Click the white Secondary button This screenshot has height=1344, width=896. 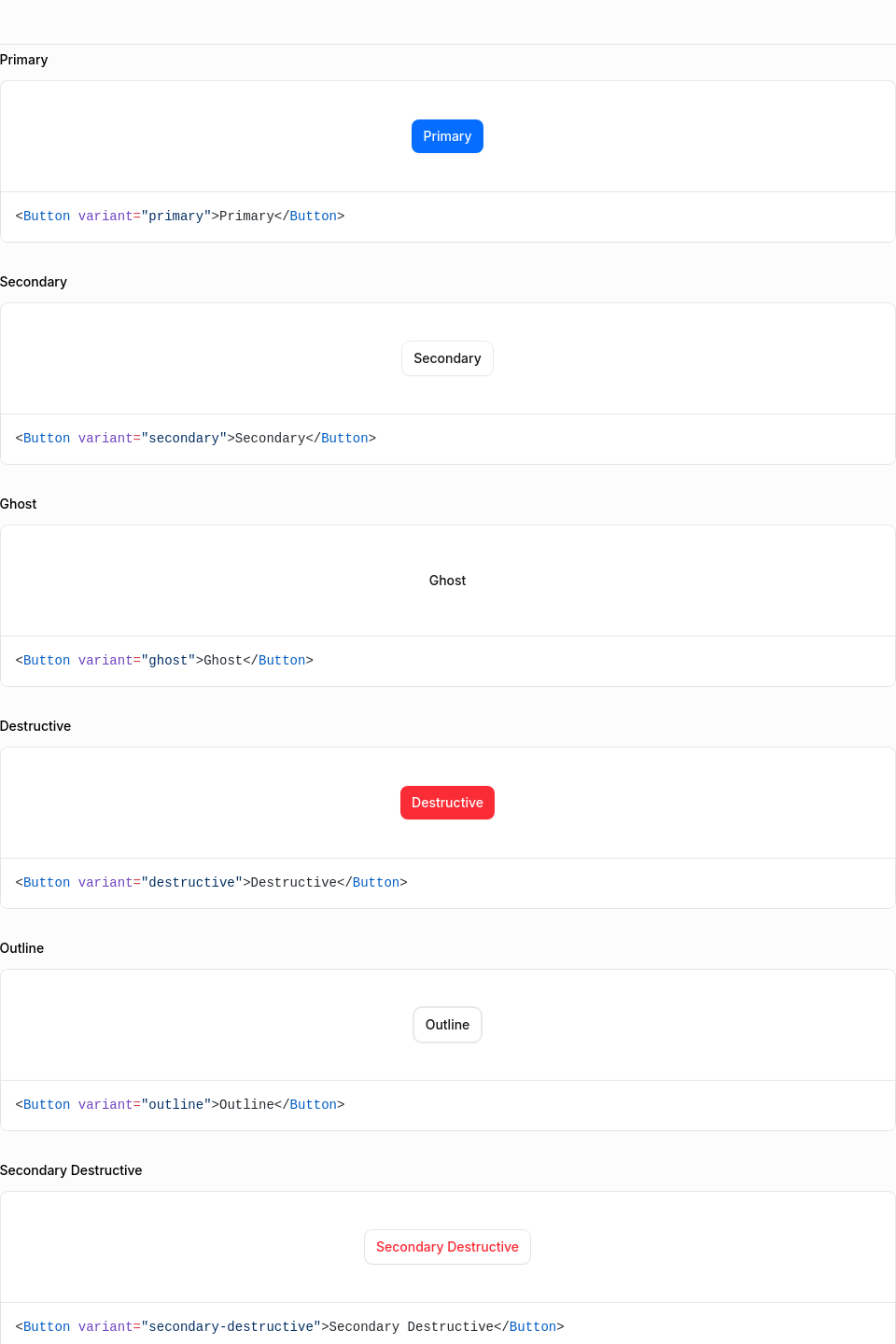point(447,358)
